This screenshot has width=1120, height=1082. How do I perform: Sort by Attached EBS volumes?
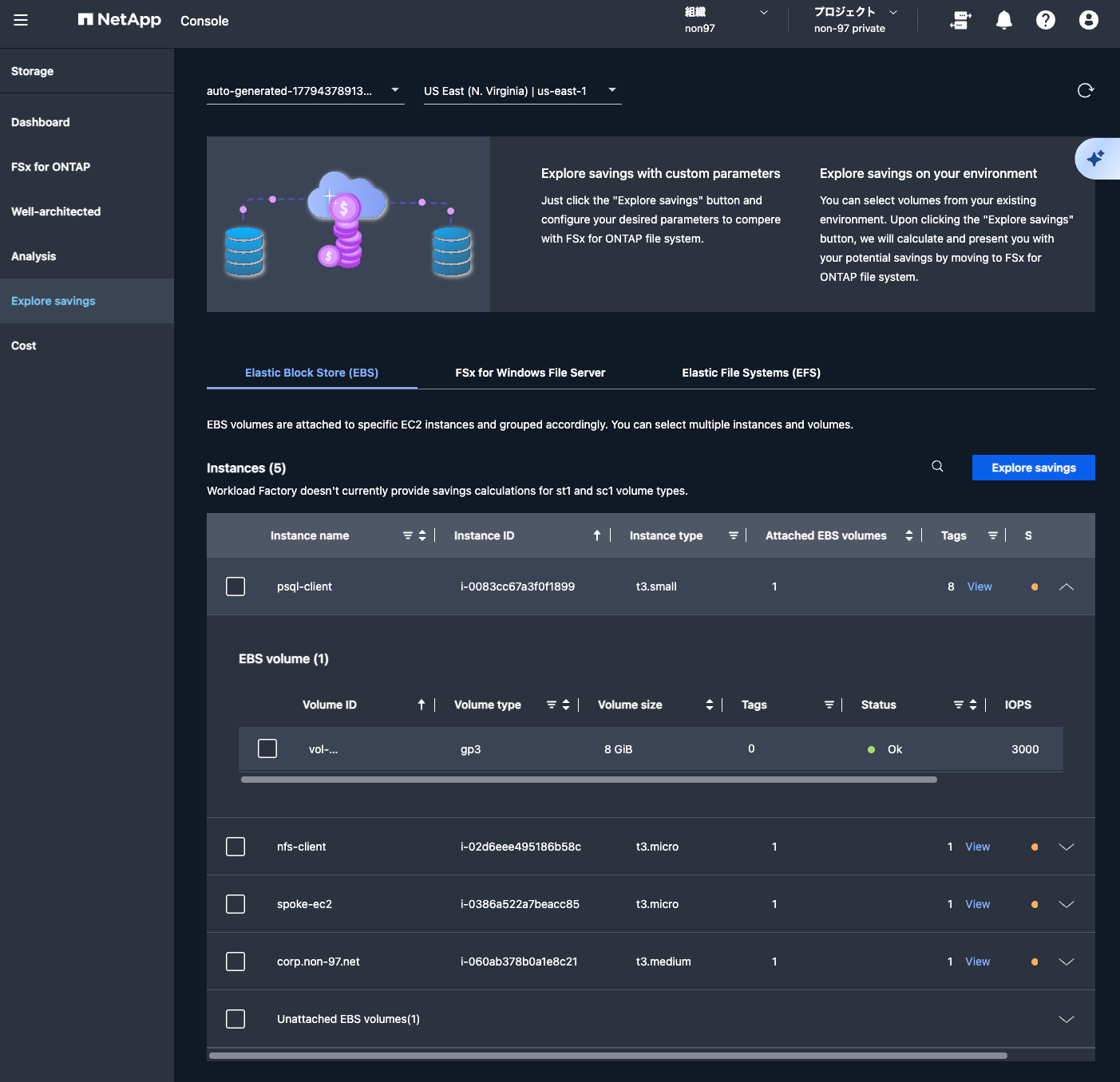[x=909, y=535]
